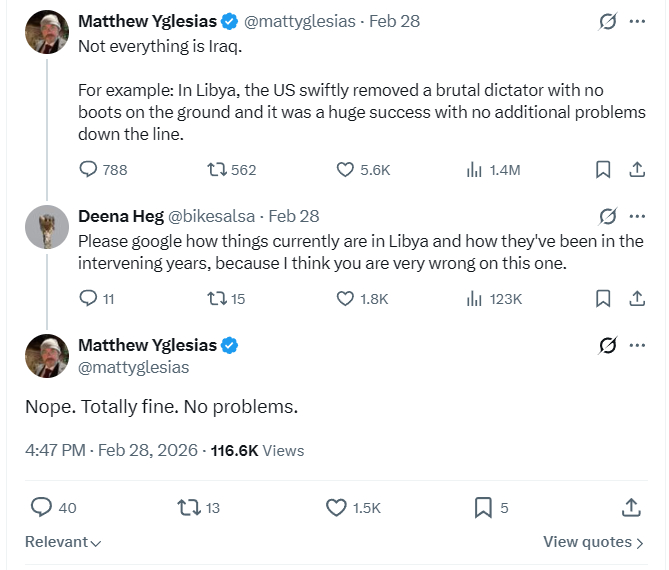Screen dimensions: 669x570
Task: Share the main 'Nope. Totally fine' tweet
Action: point(631,508)
